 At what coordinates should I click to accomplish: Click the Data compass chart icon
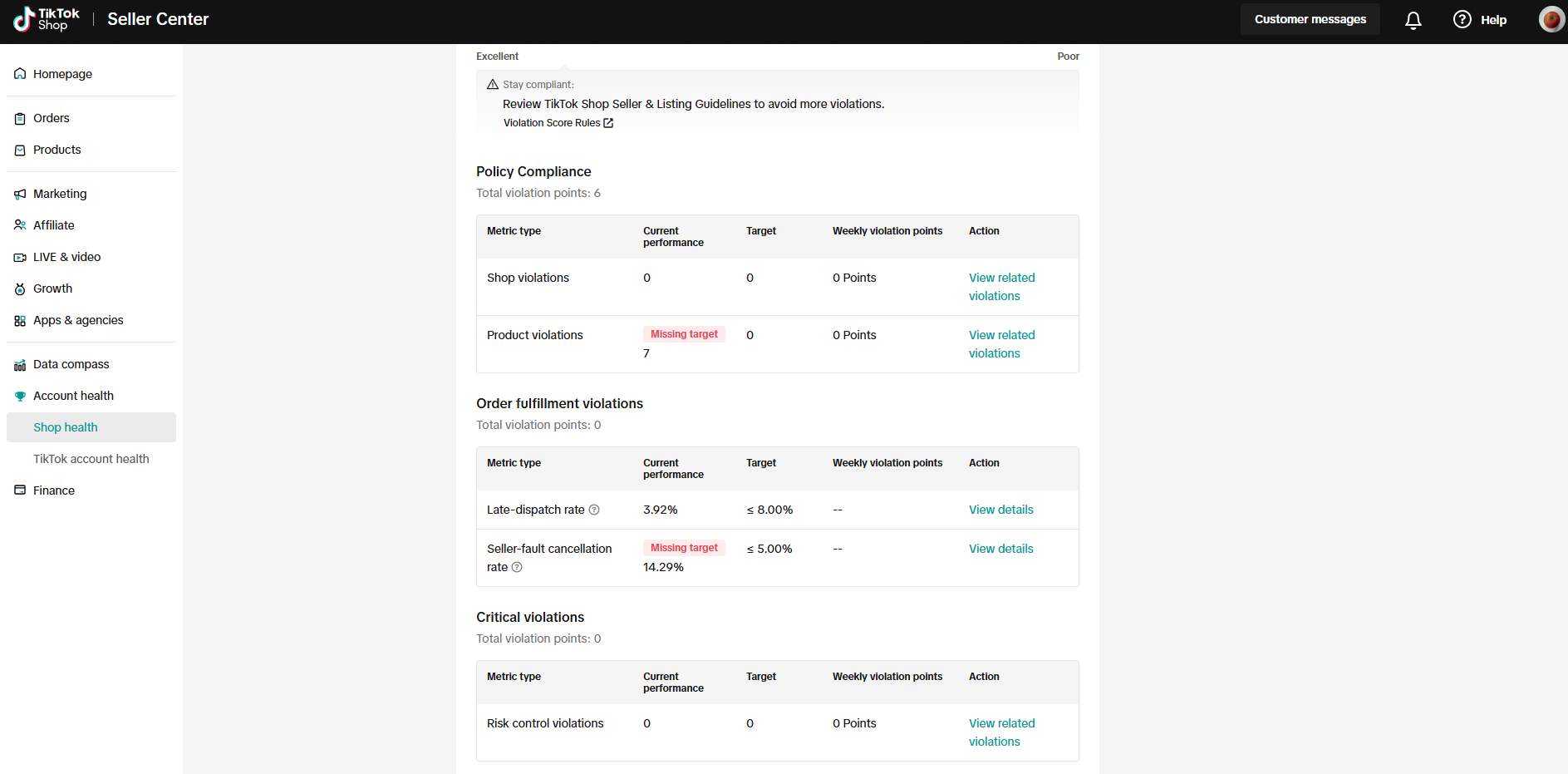pyautogui.click(x=20, y=365)
